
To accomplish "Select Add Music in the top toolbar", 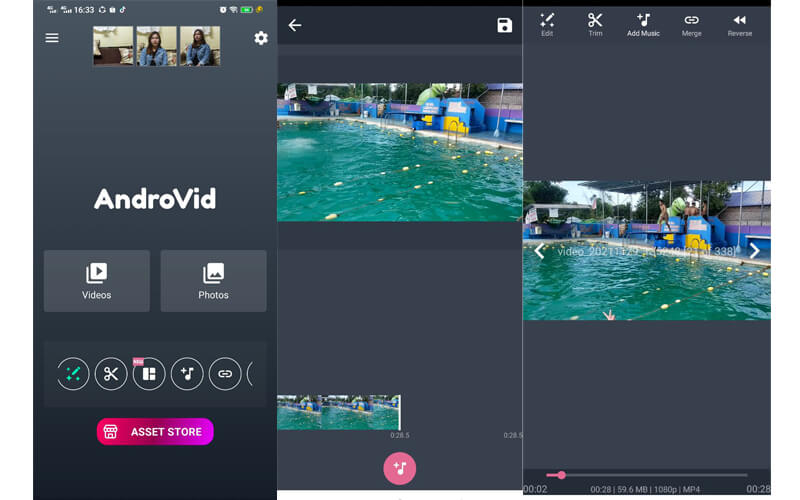I will click(x=643, y=25).
